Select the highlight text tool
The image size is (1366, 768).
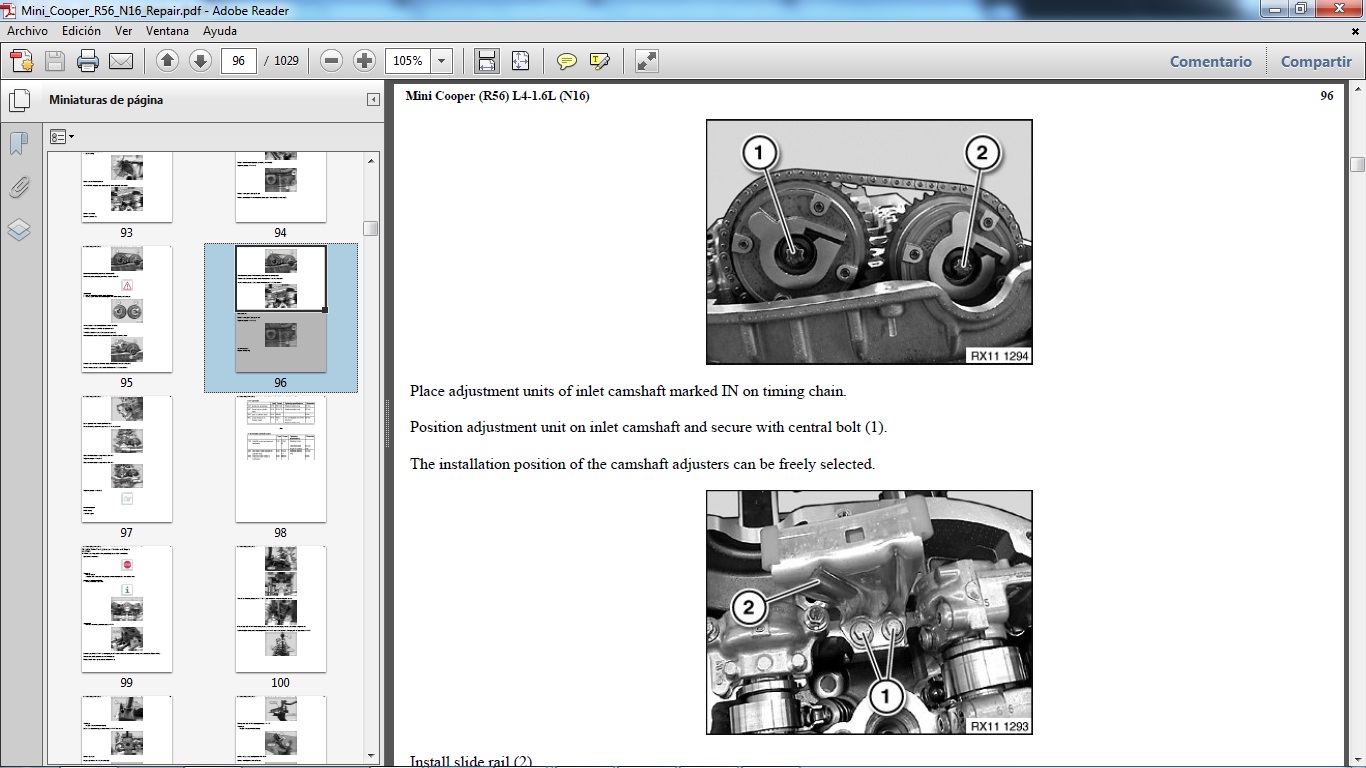click(x=600, y=61)
